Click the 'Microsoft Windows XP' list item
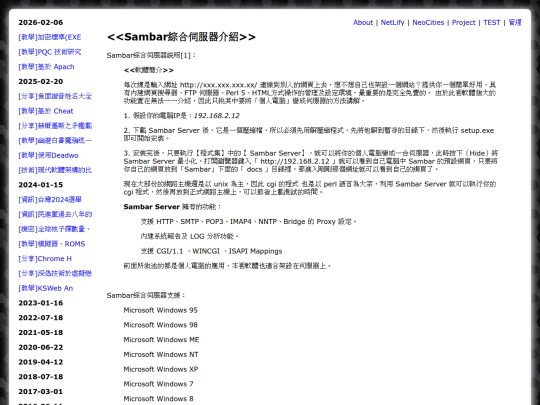 (x=161, y=369)
